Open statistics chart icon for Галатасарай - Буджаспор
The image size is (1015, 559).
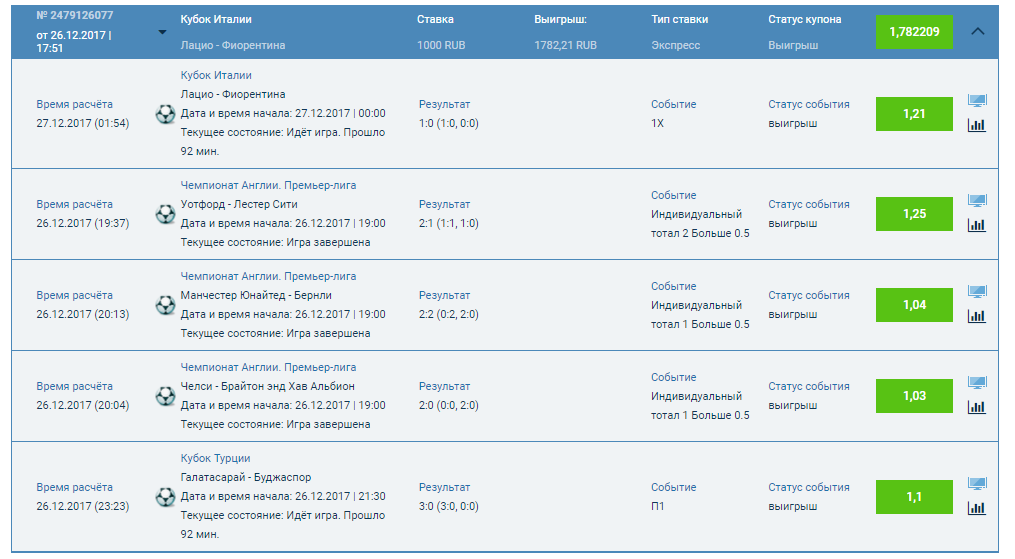(977, 509)
